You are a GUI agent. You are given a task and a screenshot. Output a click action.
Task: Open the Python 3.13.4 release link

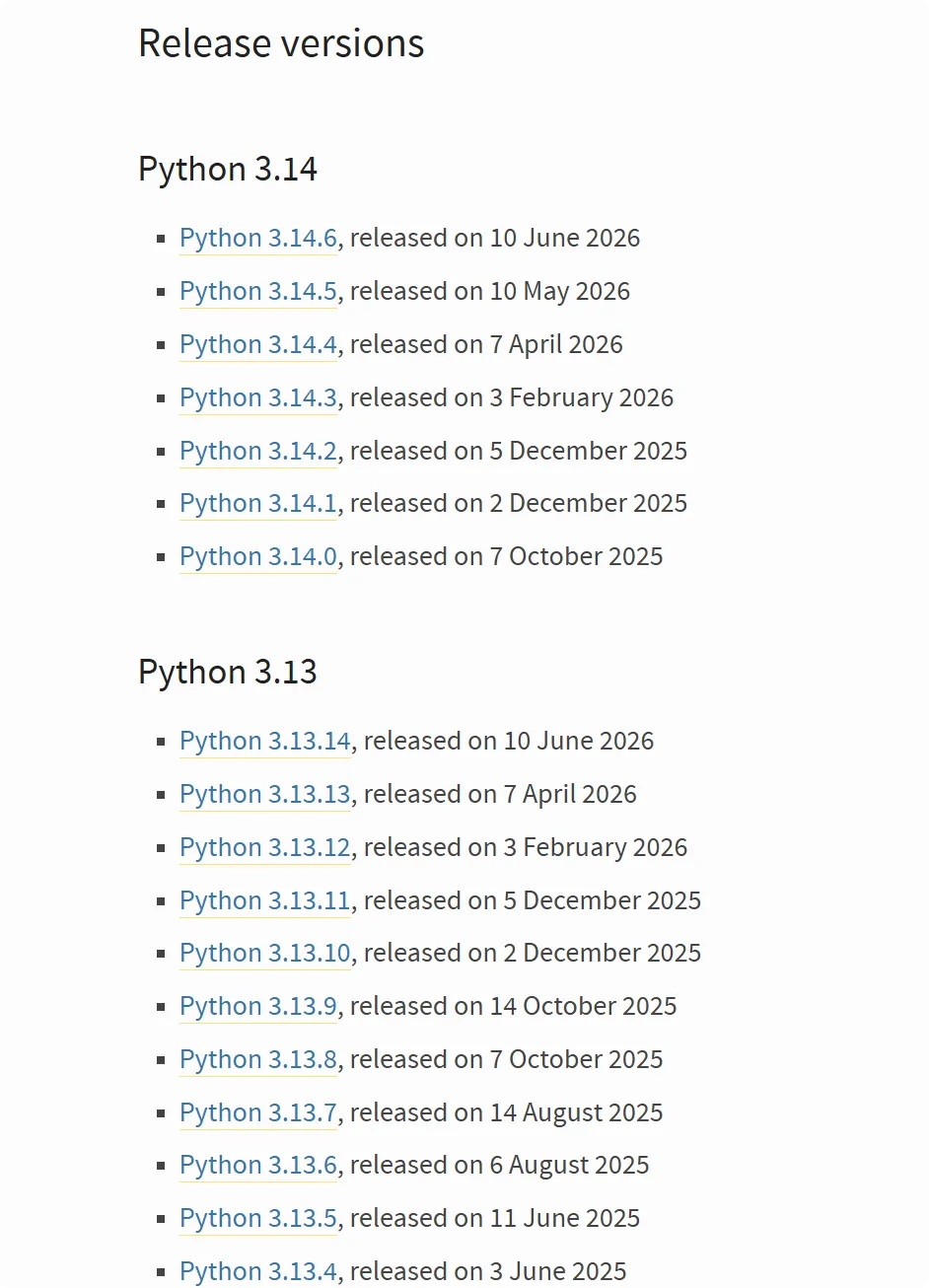click(258, 1272)
